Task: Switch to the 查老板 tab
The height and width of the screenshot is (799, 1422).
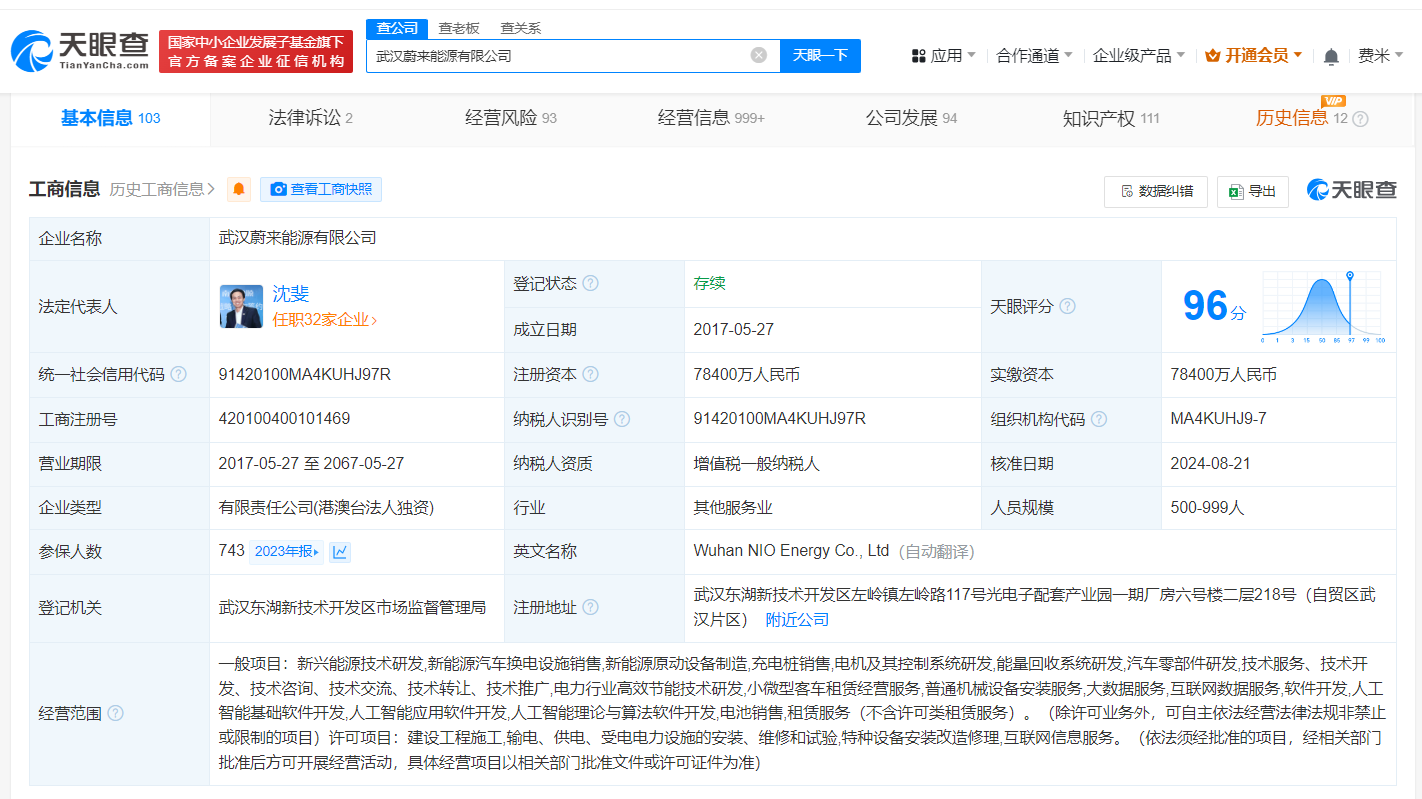Action: [460, 28]
